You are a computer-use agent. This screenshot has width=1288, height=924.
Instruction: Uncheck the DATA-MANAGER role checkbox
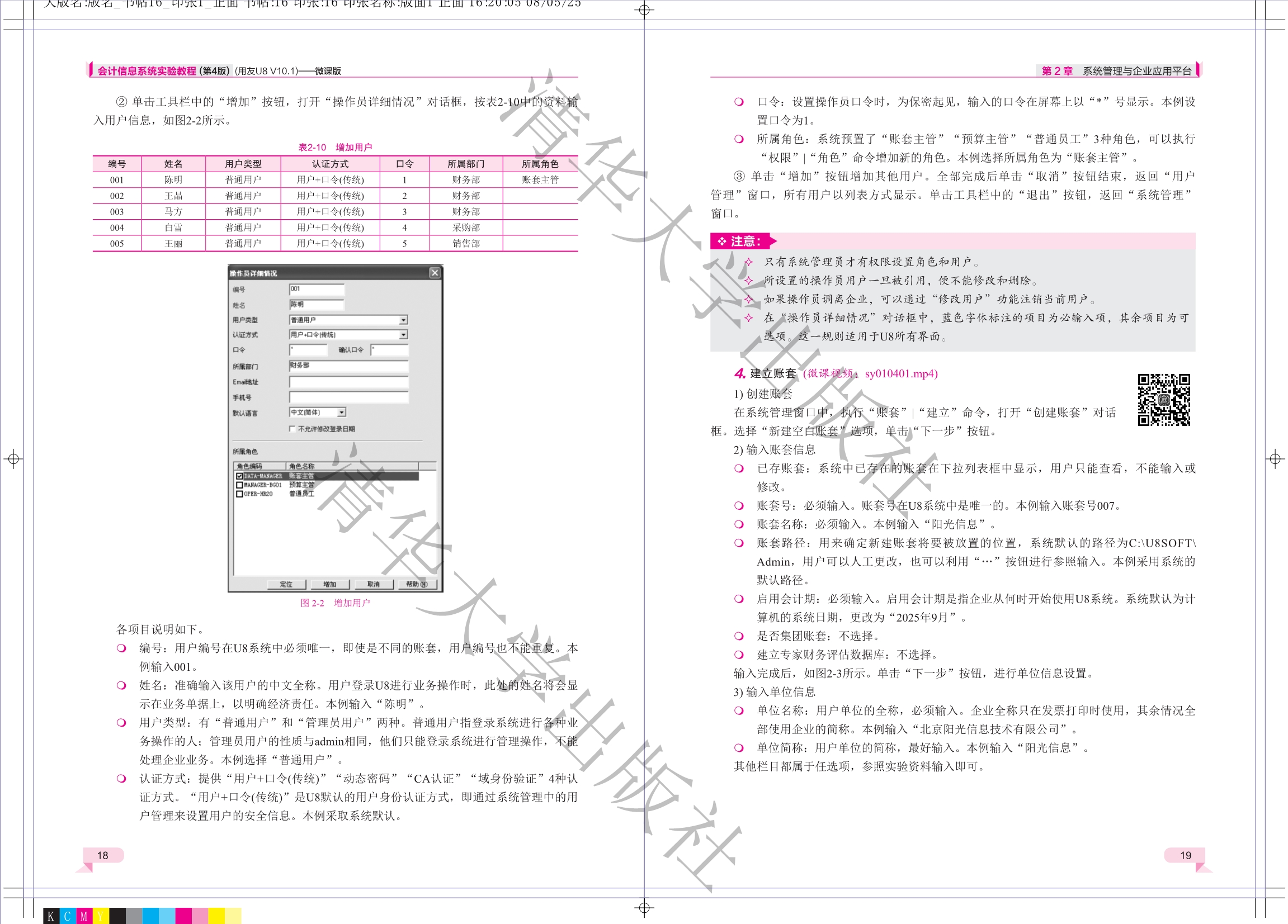pos(240,476)
